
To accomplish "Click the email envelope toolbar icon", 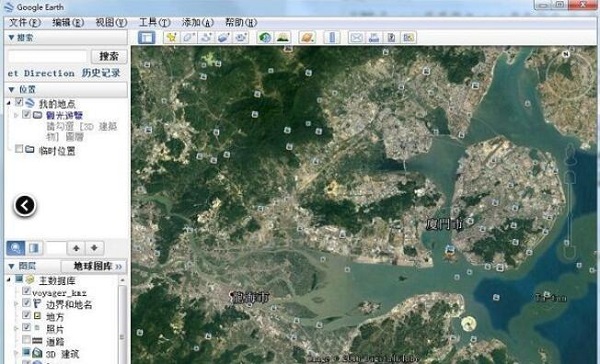I will [356, 38].
